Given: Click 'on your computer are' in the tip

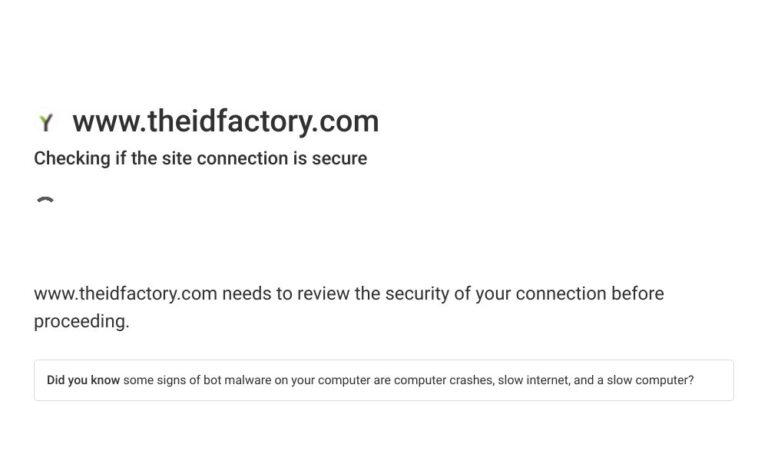Looking at the screenshot, I should point(333,380).
